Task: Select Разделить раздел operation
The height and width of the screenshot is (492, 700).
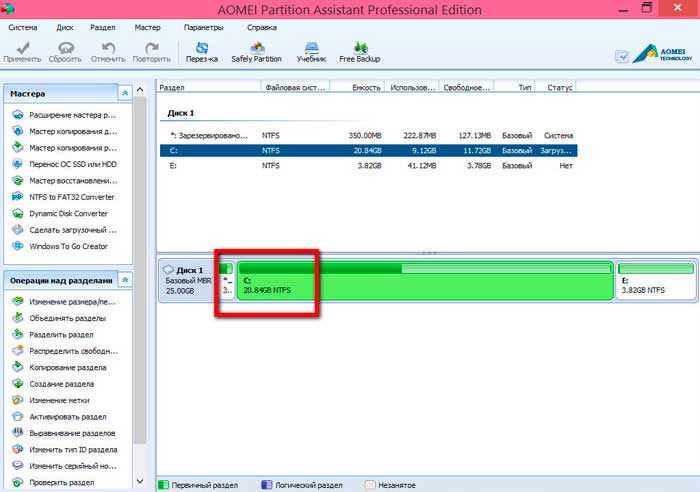Action: (x=53, y=334)
